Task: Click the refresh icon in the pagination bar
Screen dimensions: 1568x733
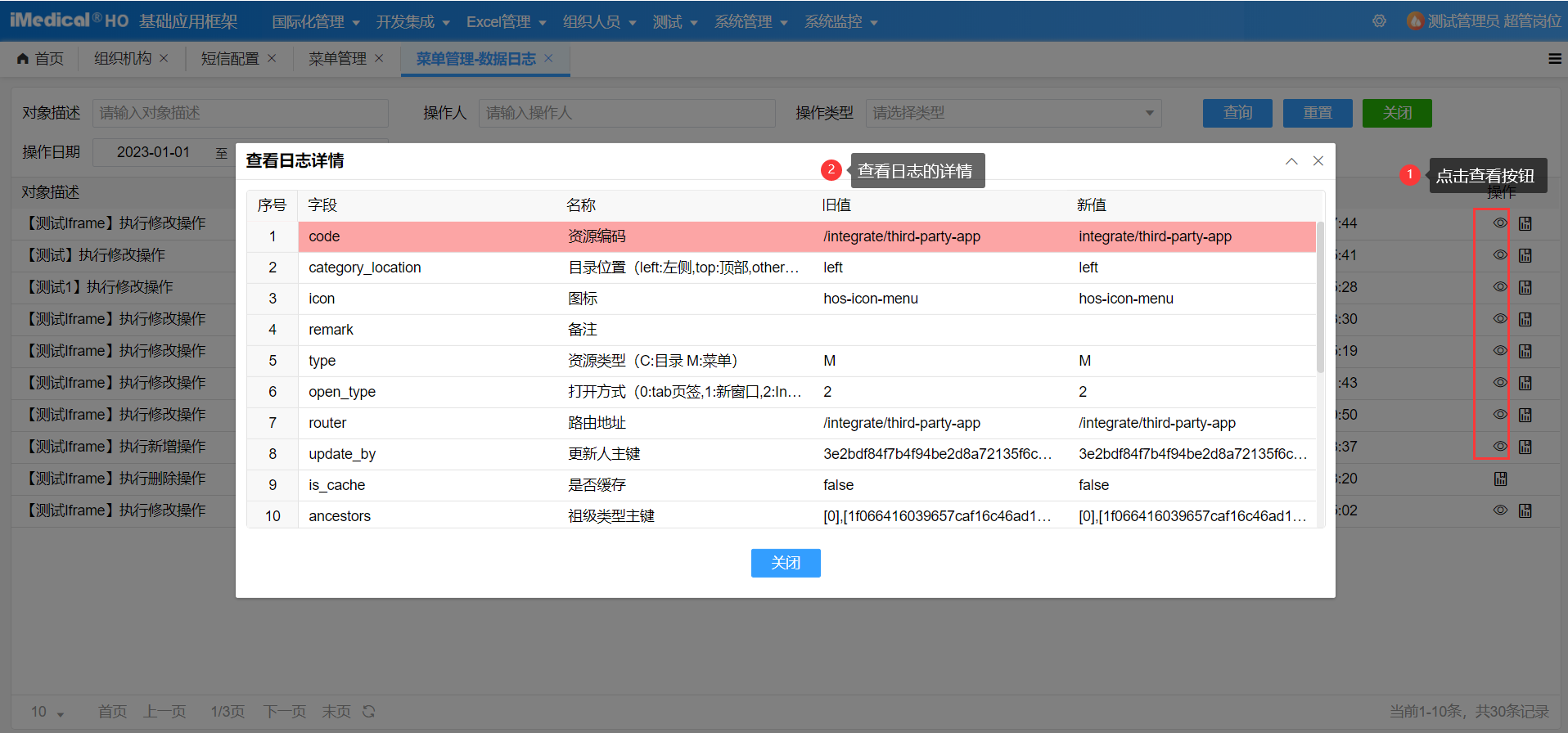Action: tap(369, 712)
